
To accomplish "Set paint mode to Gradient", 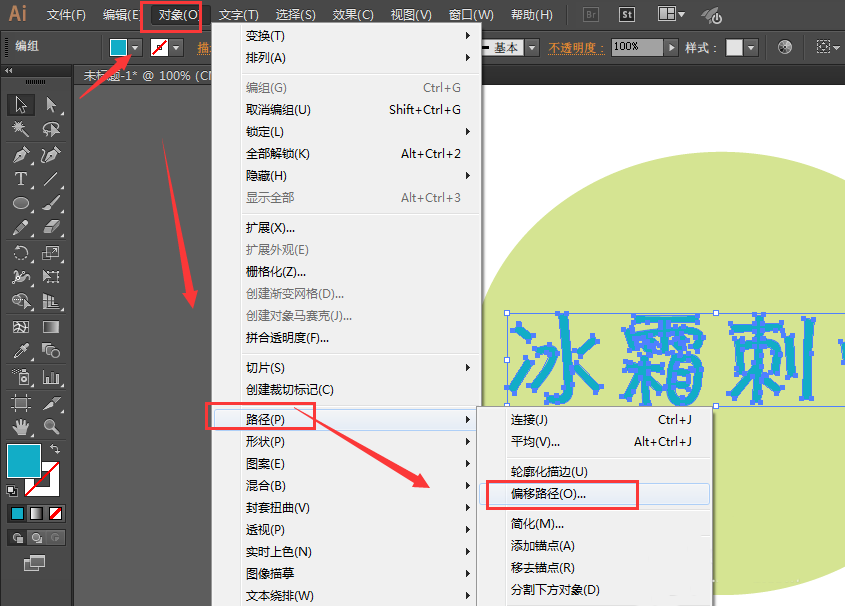I will point(36,513).
